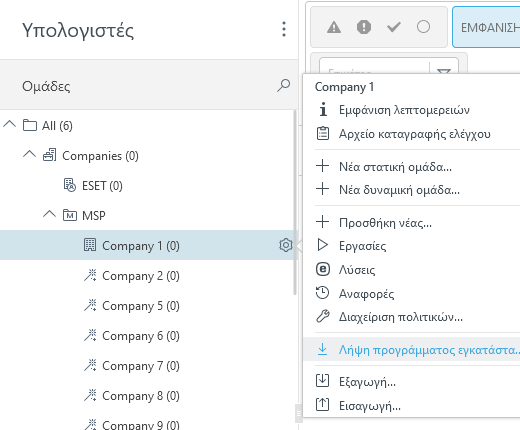
Task: Click the groups tree vertical scrollbar
Action: 295,202
